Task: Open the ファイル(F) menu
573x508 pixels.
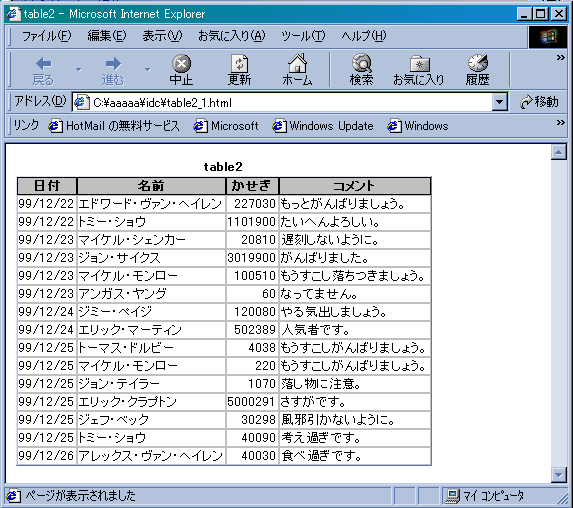Action: pyautogui.click(x=46, y=36)
